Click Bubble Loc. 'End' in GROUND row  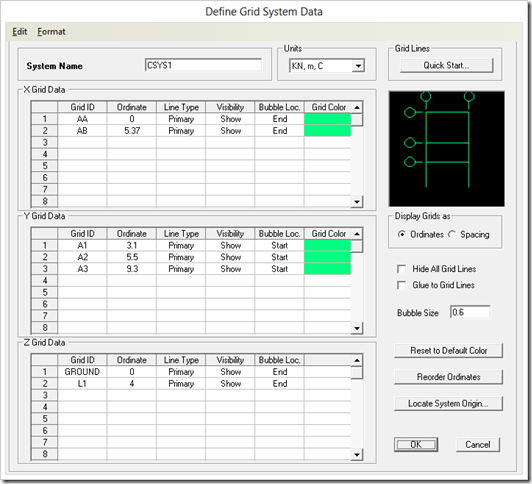pos(280,372)
